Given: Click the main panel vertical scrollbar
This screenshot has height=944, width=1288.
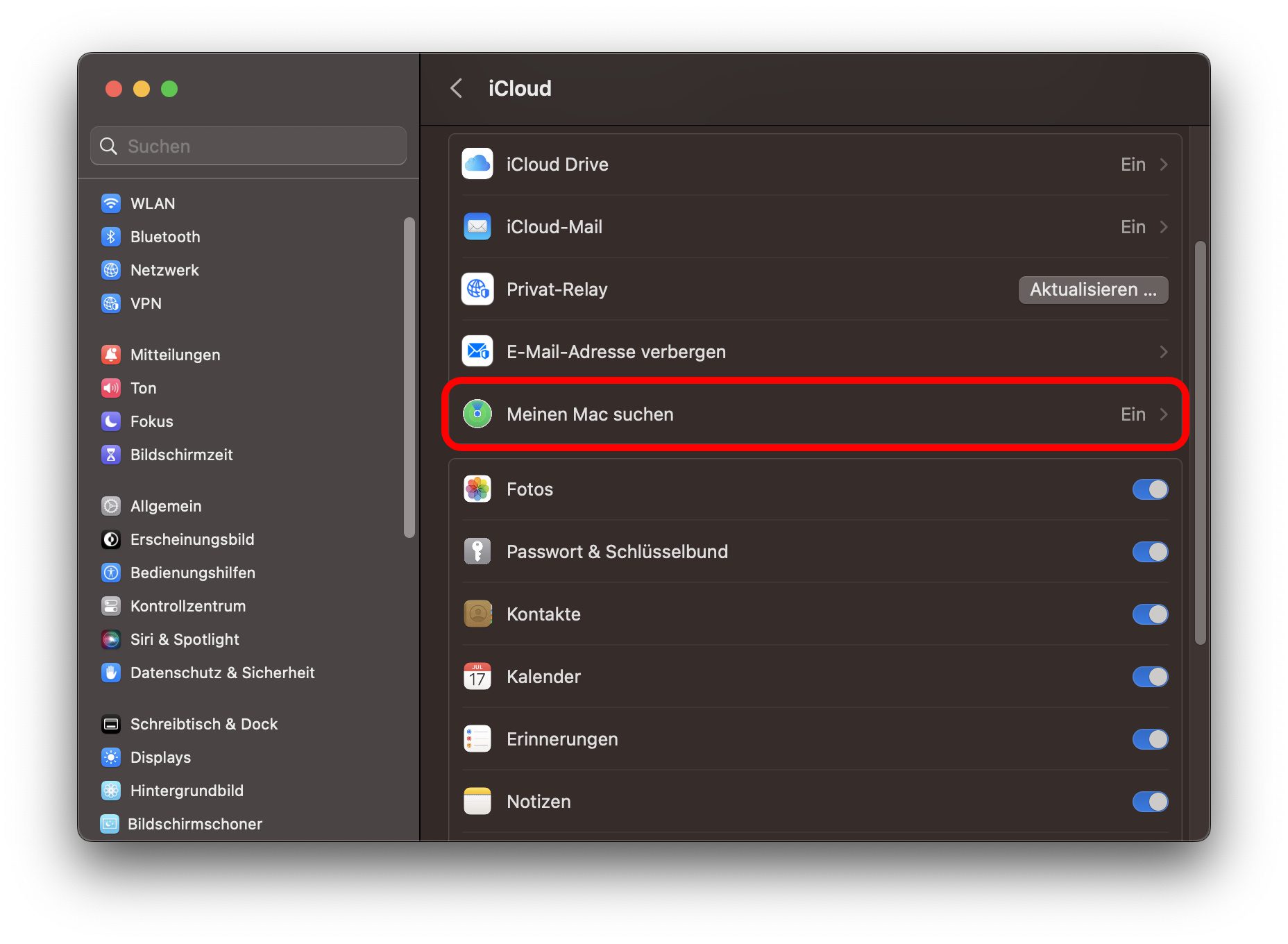Looking at the screenshot, I should coord(1200,444).
